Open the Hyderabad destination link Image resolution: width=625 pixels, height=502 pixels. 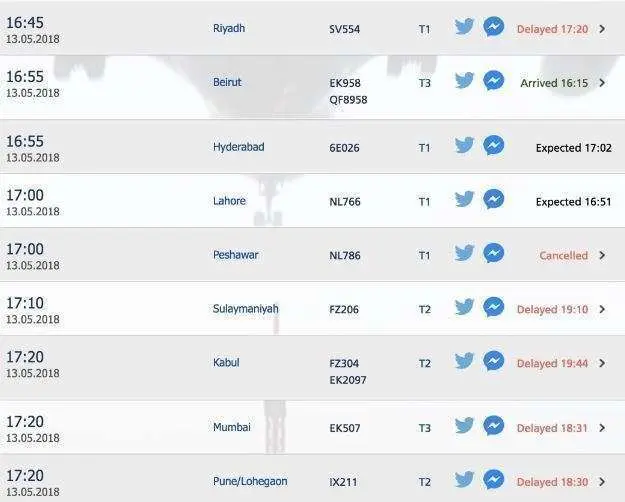click(x=238, y=147)
